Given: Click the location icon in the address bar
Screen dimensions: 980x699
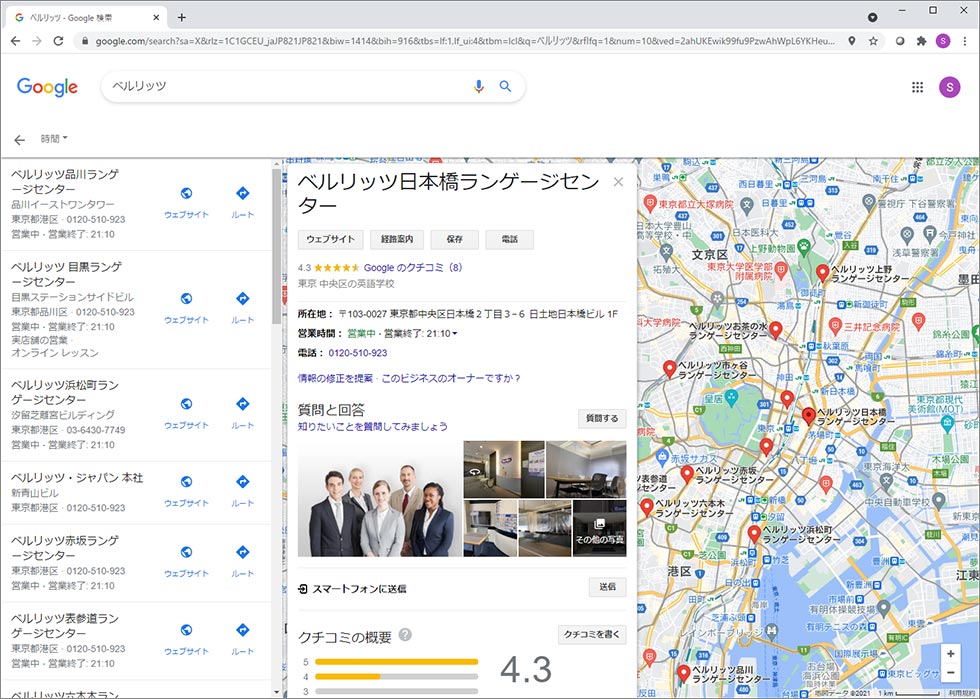Looking at the screenshot, I should [851, 41].
